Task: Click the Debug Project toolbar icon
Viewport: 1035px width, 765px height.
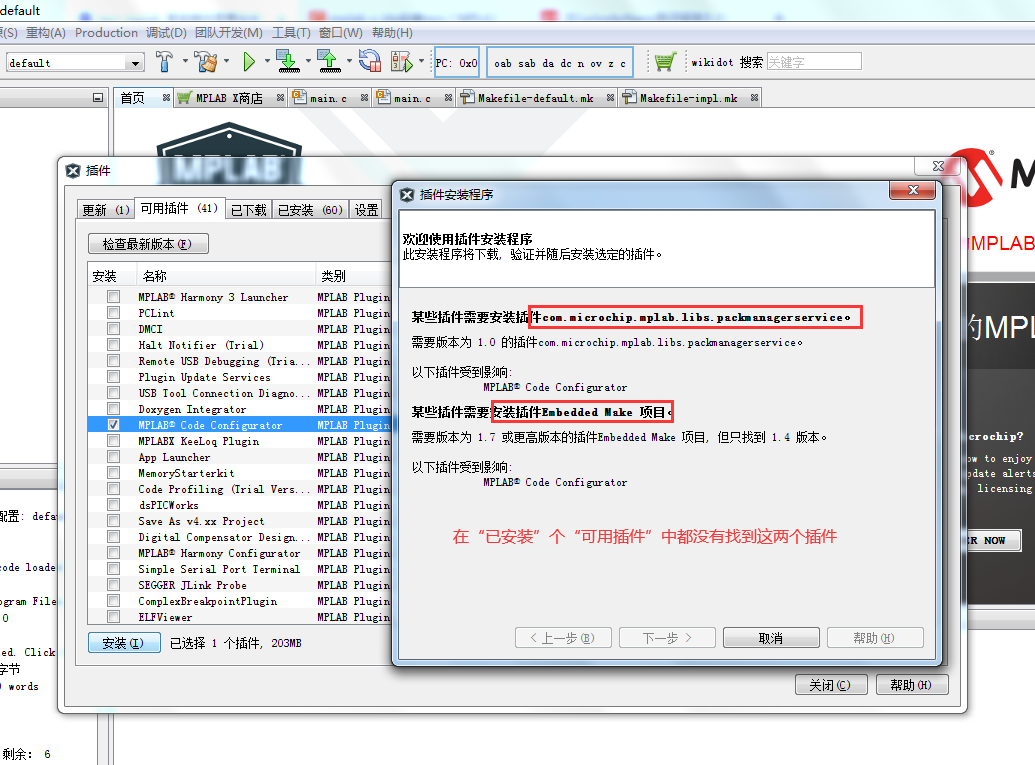Action: [x=402, y=62]
